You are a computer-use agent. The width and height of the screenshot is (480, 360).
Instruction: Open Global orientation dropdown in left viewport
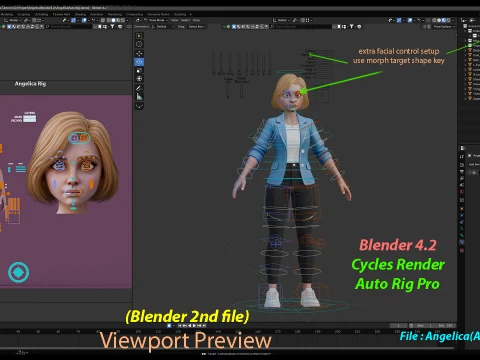click(12, 20)
